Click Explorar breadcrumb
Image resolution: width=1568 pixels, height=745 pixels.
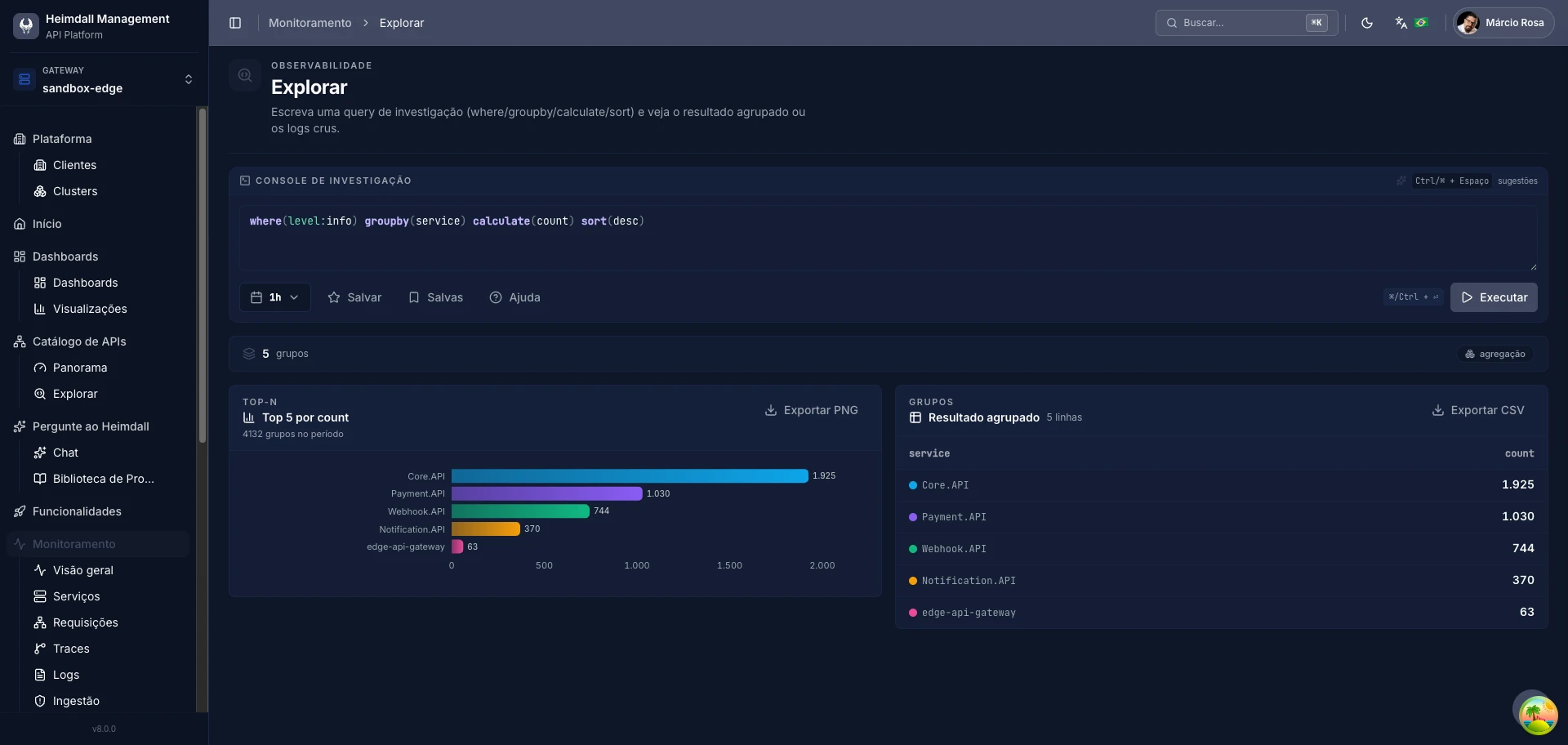pyautogui.click(x=402, y=23)
